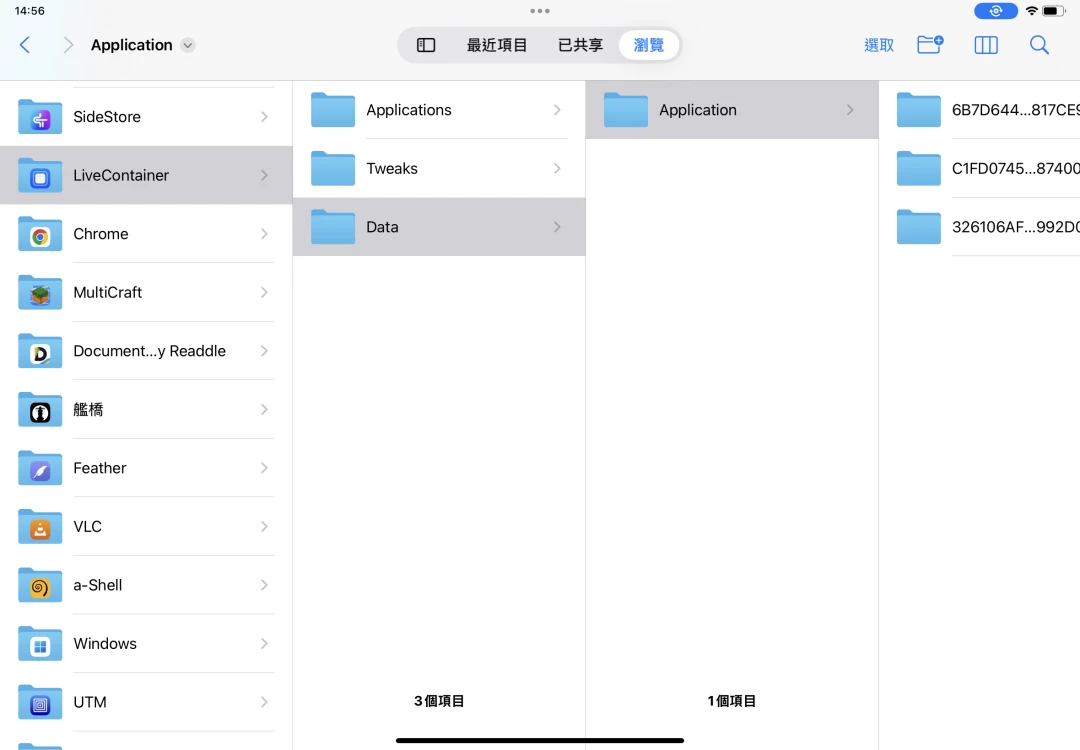Viewport: 1080px width, 750px height.
Task: Open the MultiCraft folder icon
Action: pyautogui.click(x=40, y=293)
